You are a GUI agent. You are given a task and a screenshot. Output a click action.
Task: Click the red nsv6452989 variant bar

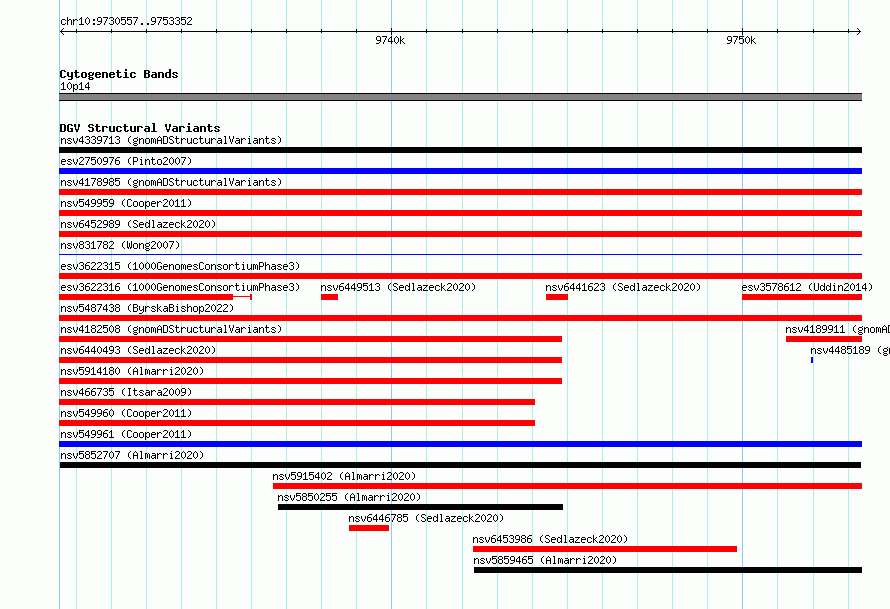(460, 234)
